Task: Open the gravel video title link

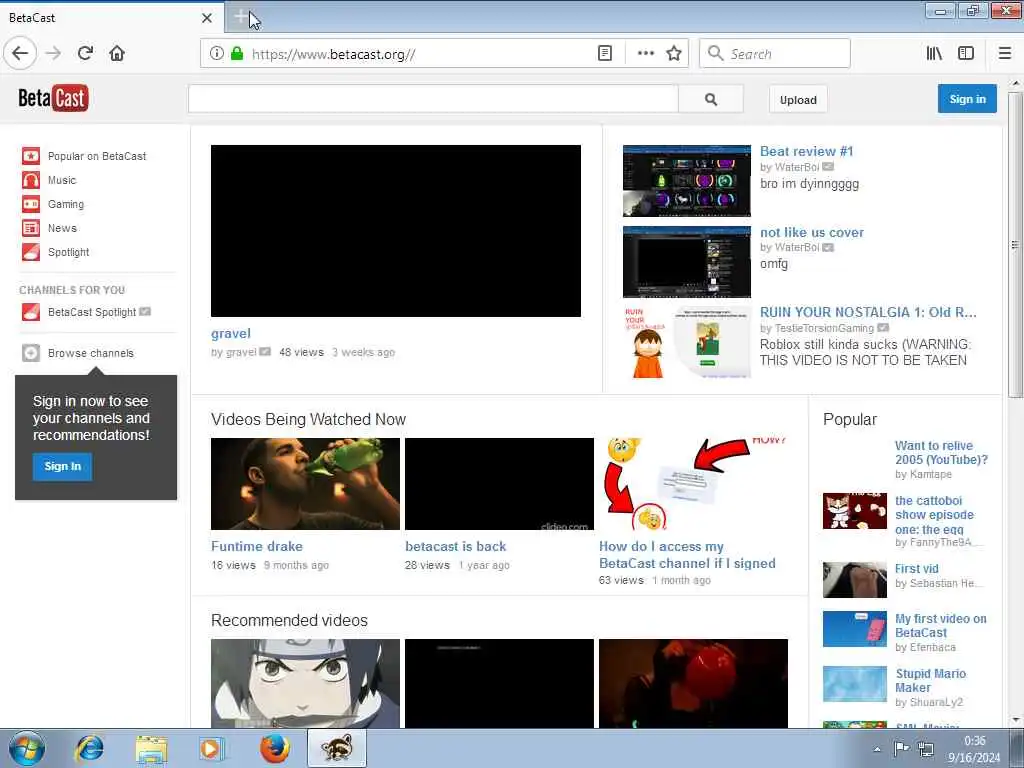Action: coord(231,334)
